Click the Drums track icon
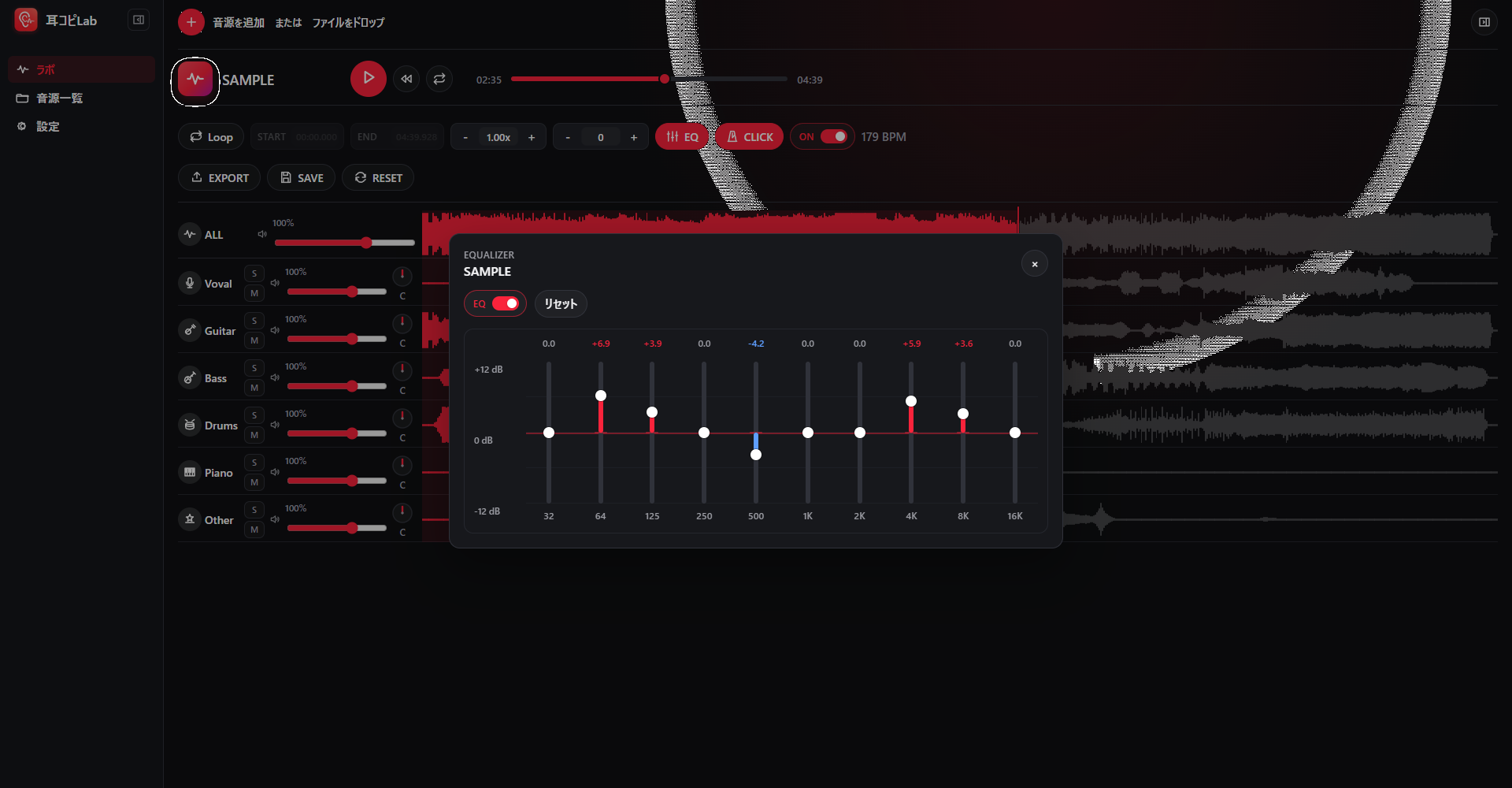The height and width of the screenshot is (788, 1512). [x=190, y=425]
